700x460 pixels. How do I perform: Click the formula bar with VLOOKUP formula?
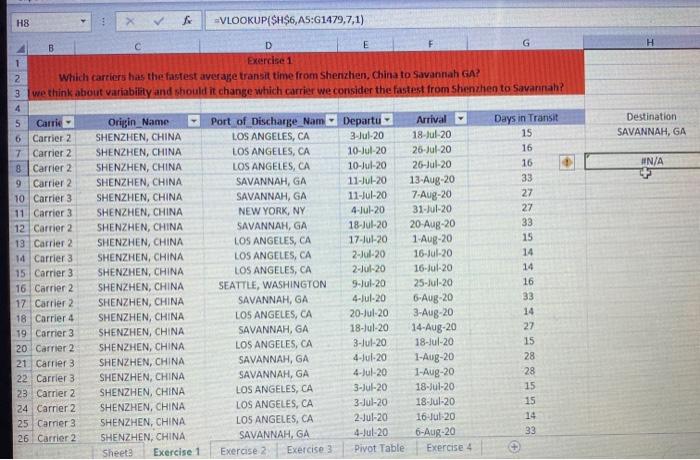click(451, 20)
